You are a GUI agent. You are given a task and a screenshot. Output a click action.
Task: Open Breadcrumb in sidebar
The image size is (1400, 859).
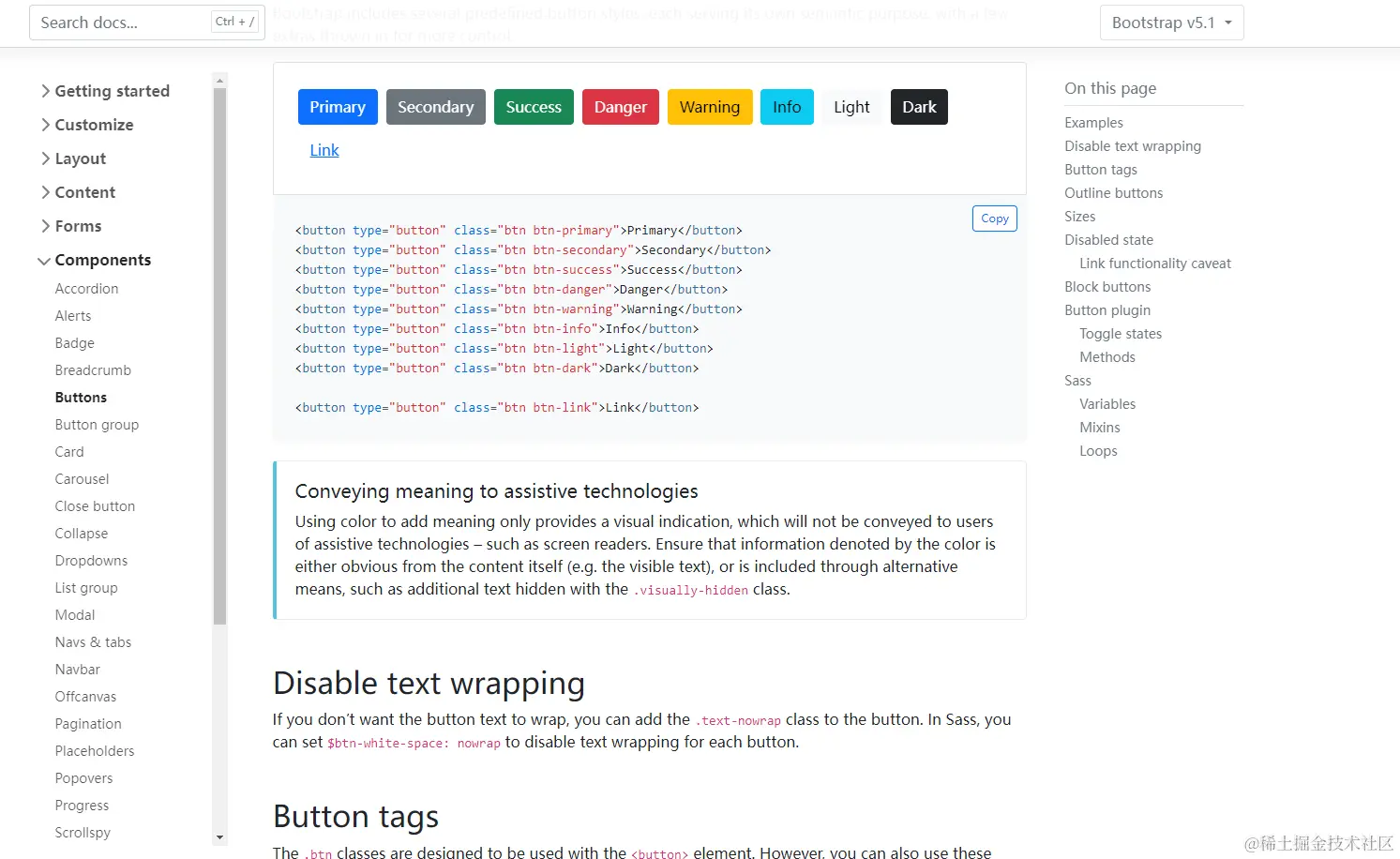point(93,370)
